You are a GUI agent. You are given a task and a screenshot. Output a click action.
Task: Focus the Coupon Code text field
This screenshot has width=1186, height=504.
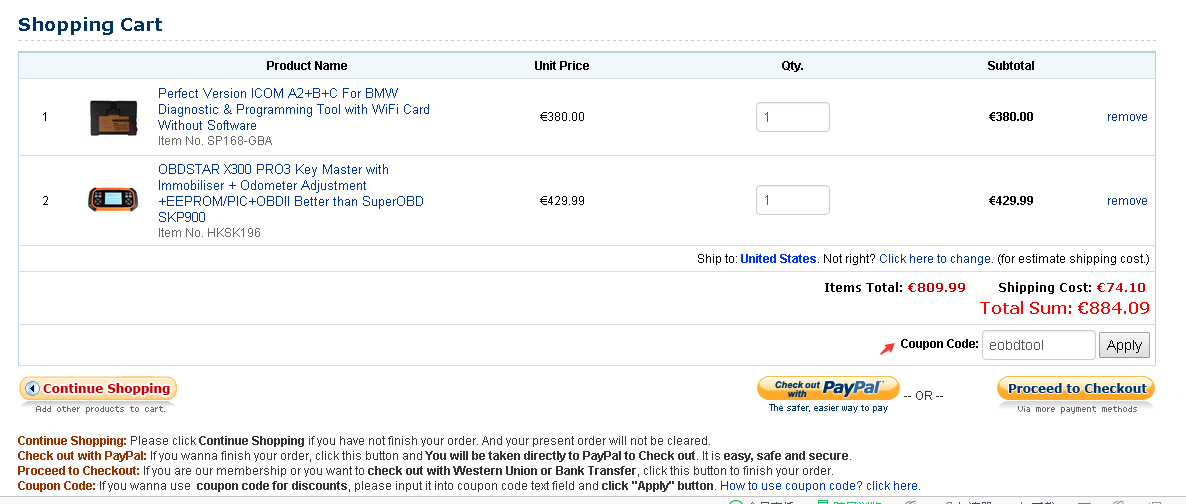[1038, 345]
